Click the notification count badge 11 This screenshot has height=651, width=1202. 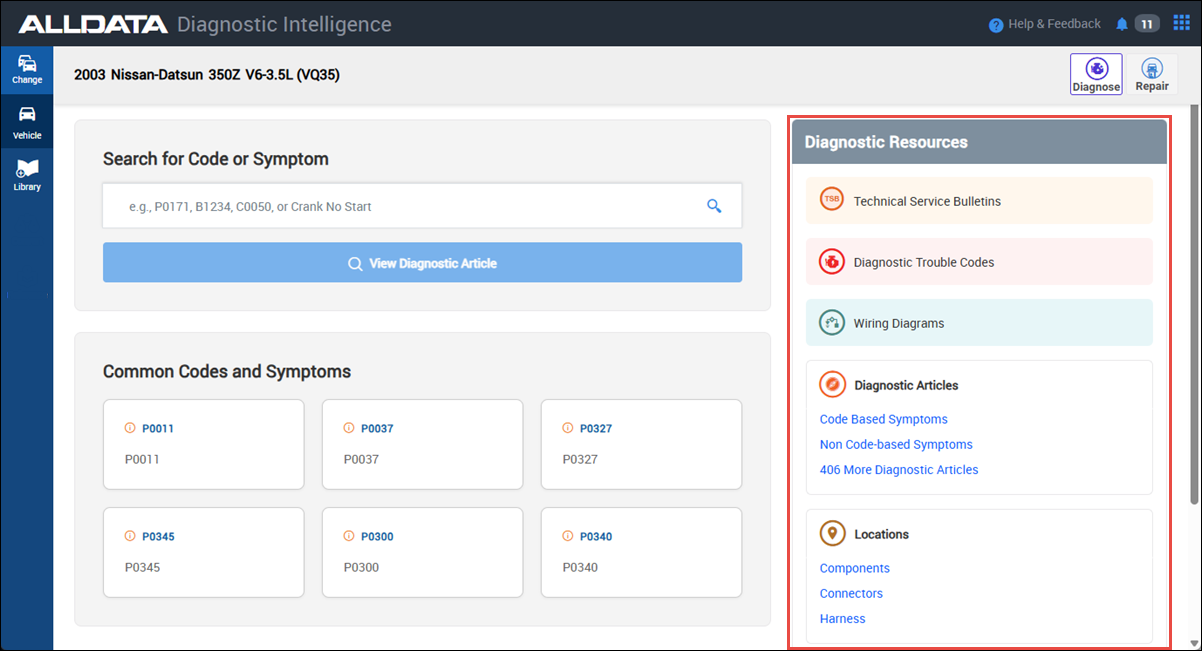[x=1147, y=24]
